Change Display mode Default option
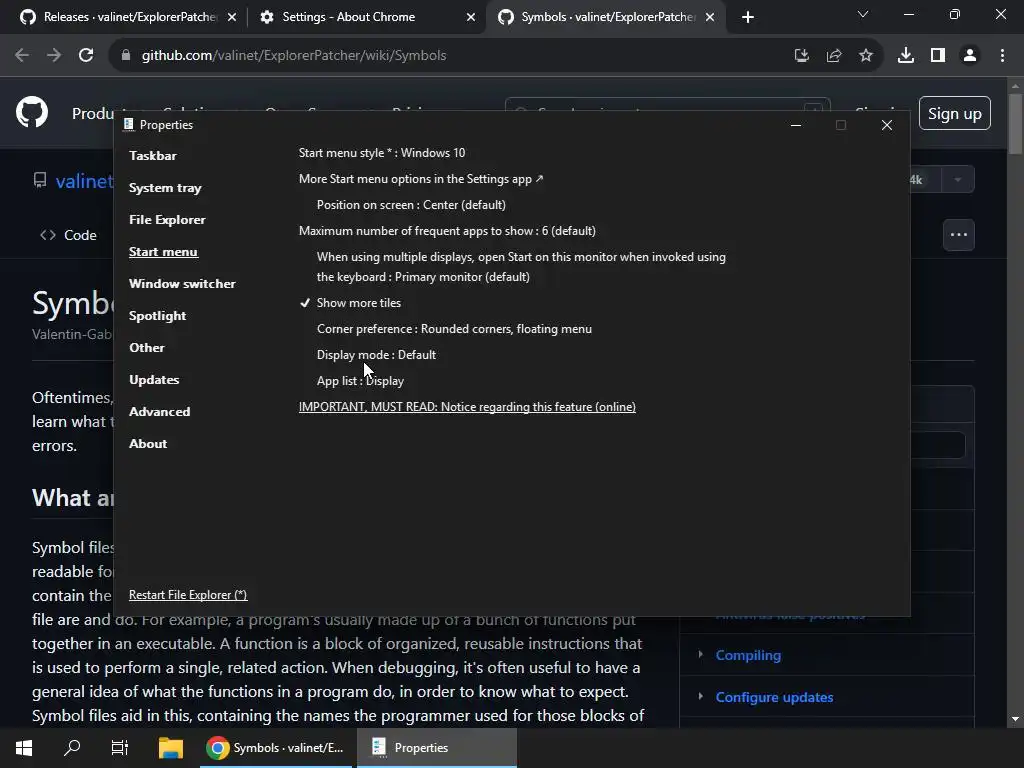This screenshot has width=1024, height=768. click(x=376, y=355)
